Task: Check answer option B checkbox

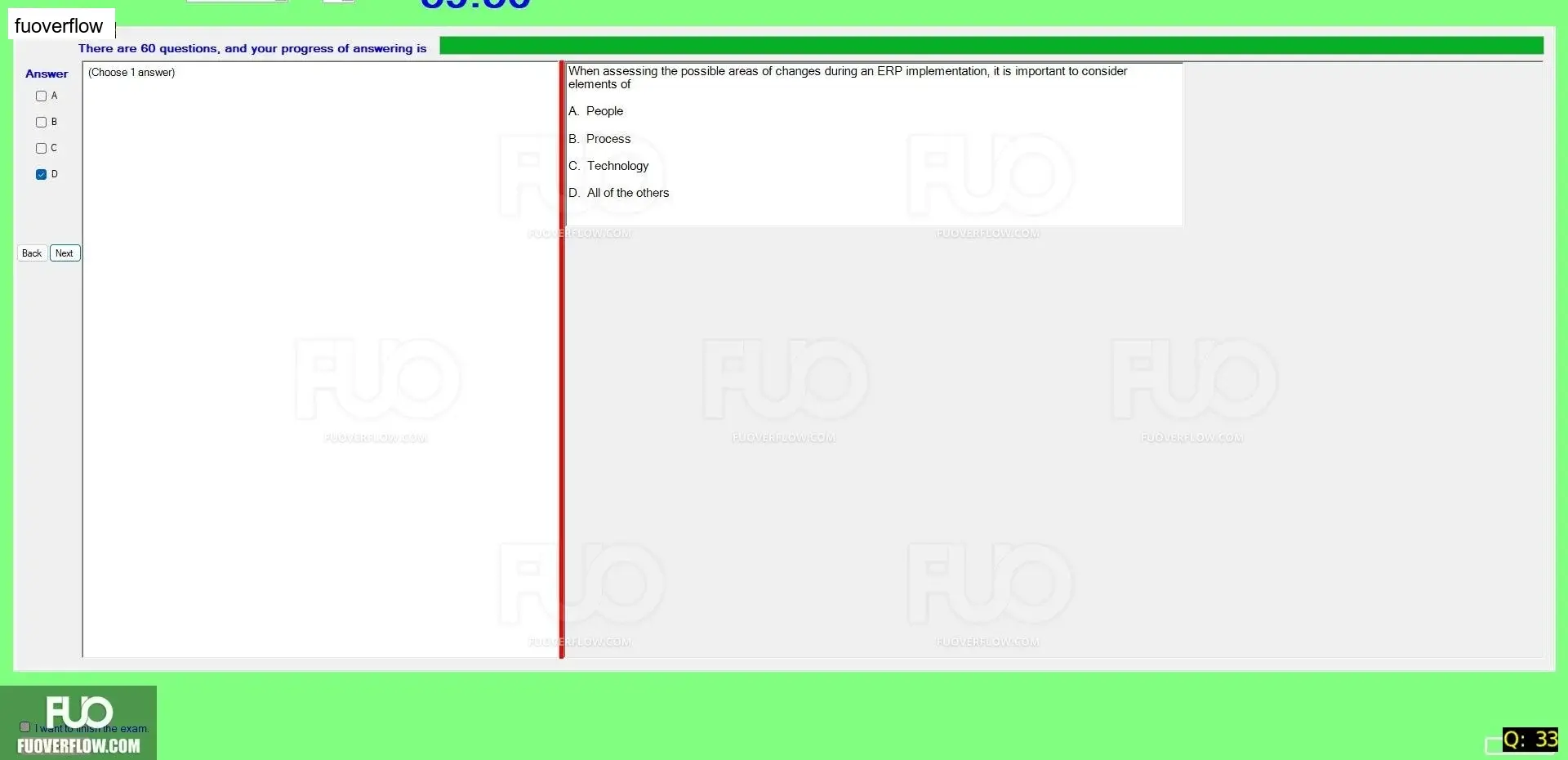Action: coord(41,122)
